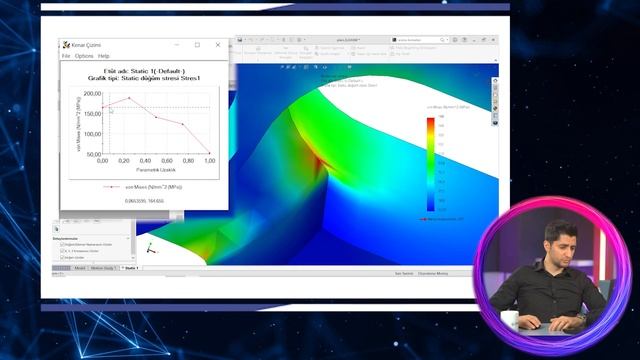Collapse the ribbon with the small up arrow
The height and width of the screenshot is (360, 640).
tap(496, 60)
